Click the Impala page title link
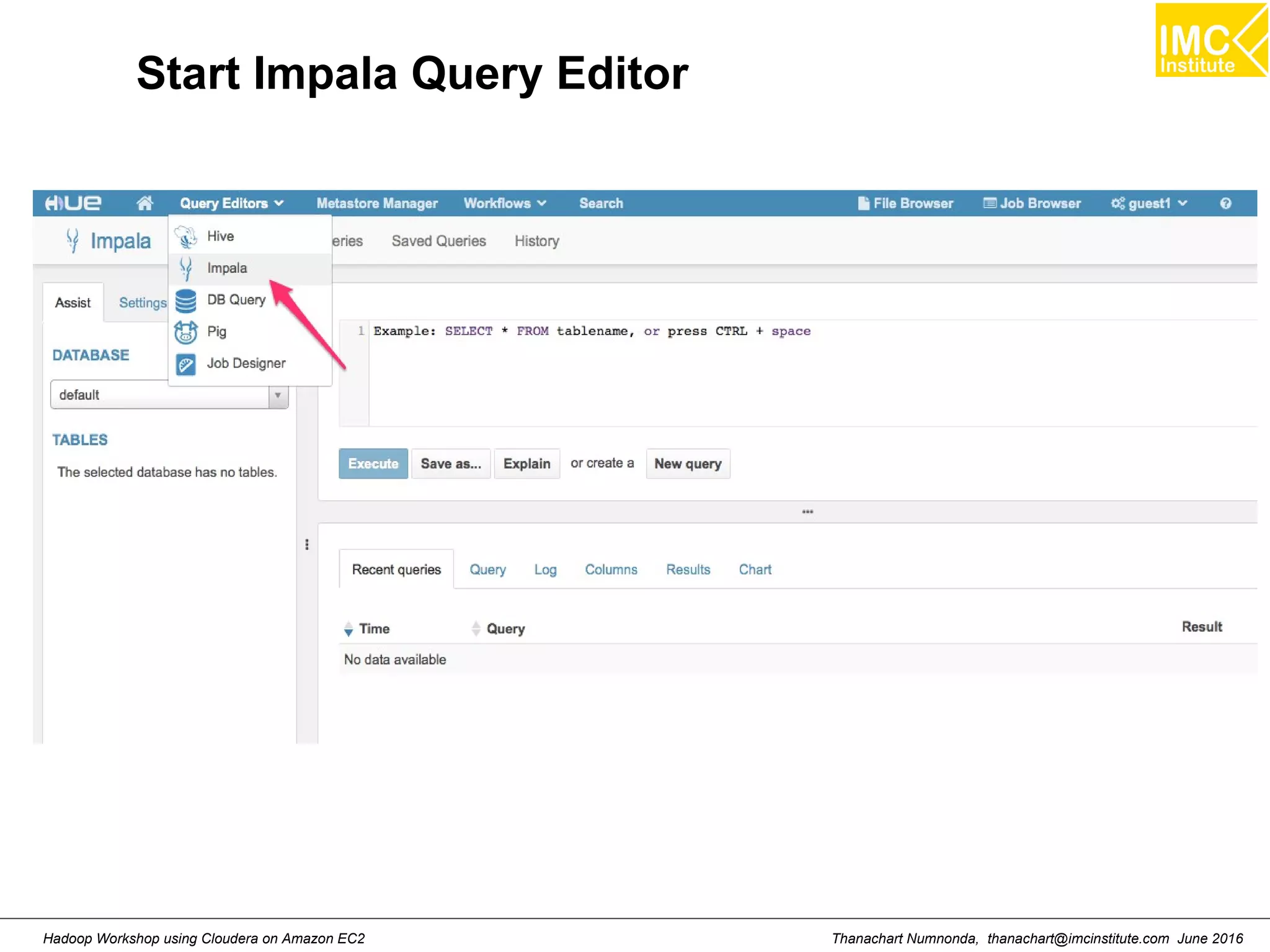The width and height of the screenshot is (1270, 952). coord(120,240)
